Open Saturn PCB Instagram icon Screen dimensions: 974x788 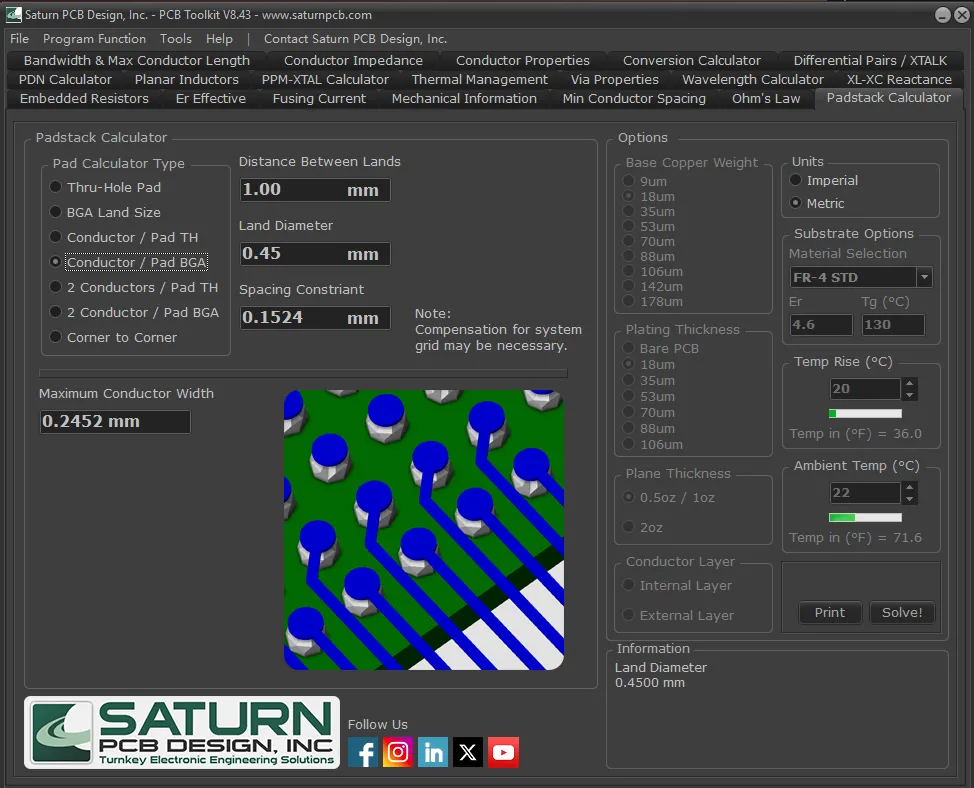coord(398,753)
